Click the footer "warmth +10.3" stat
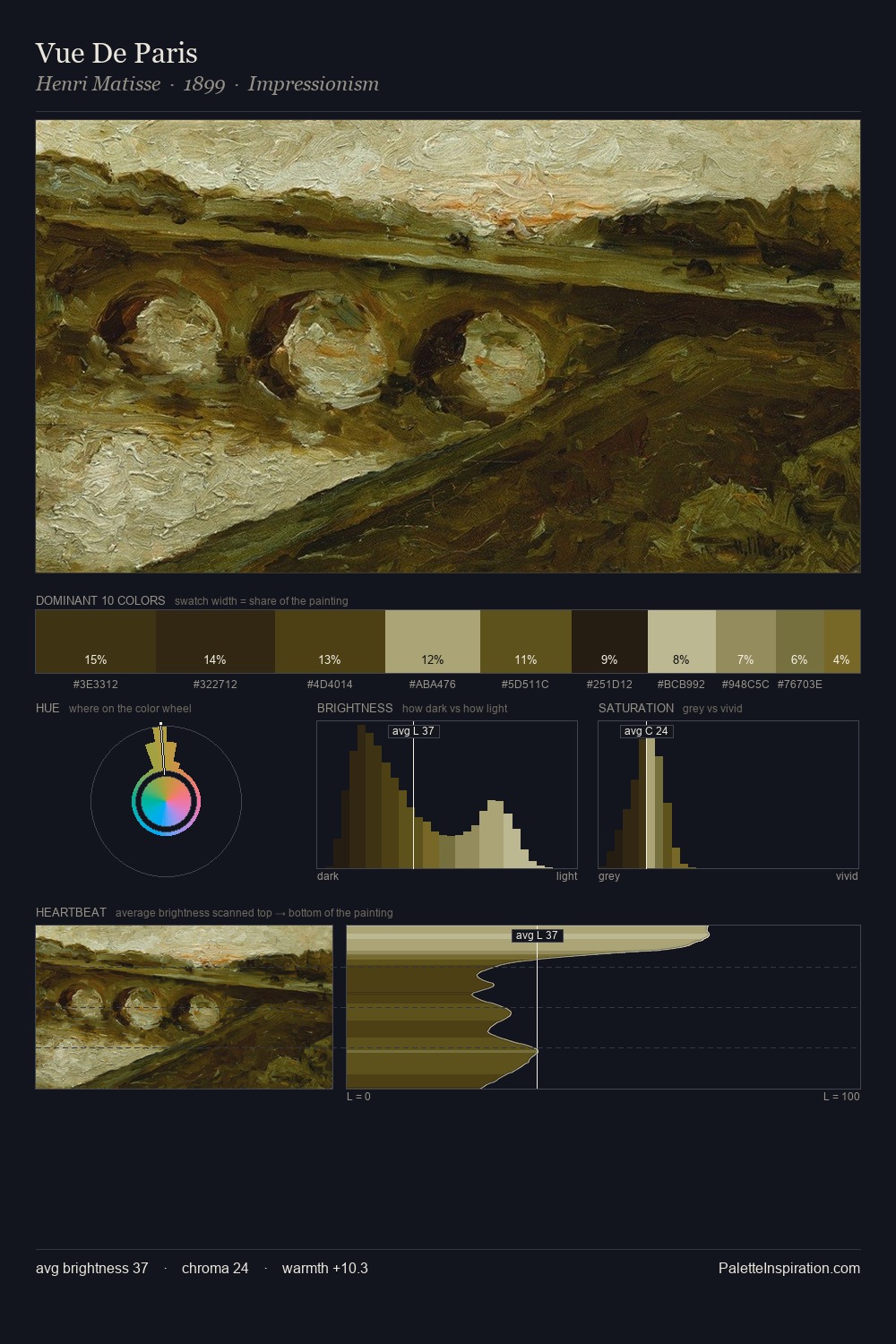The width and height of the screenshot is (896, 1344). 325,1268
